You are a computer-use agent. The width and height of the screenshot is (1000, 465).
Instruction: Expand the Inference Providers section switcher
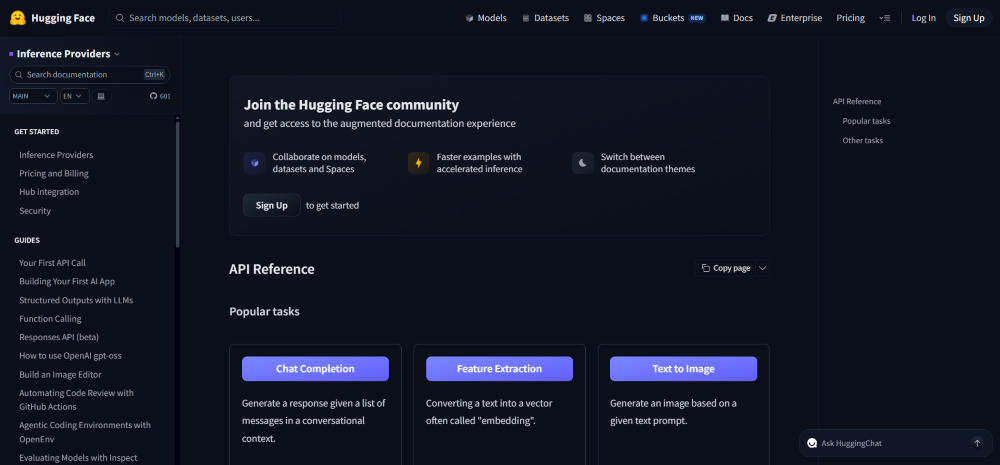click(x=117, y=54)
